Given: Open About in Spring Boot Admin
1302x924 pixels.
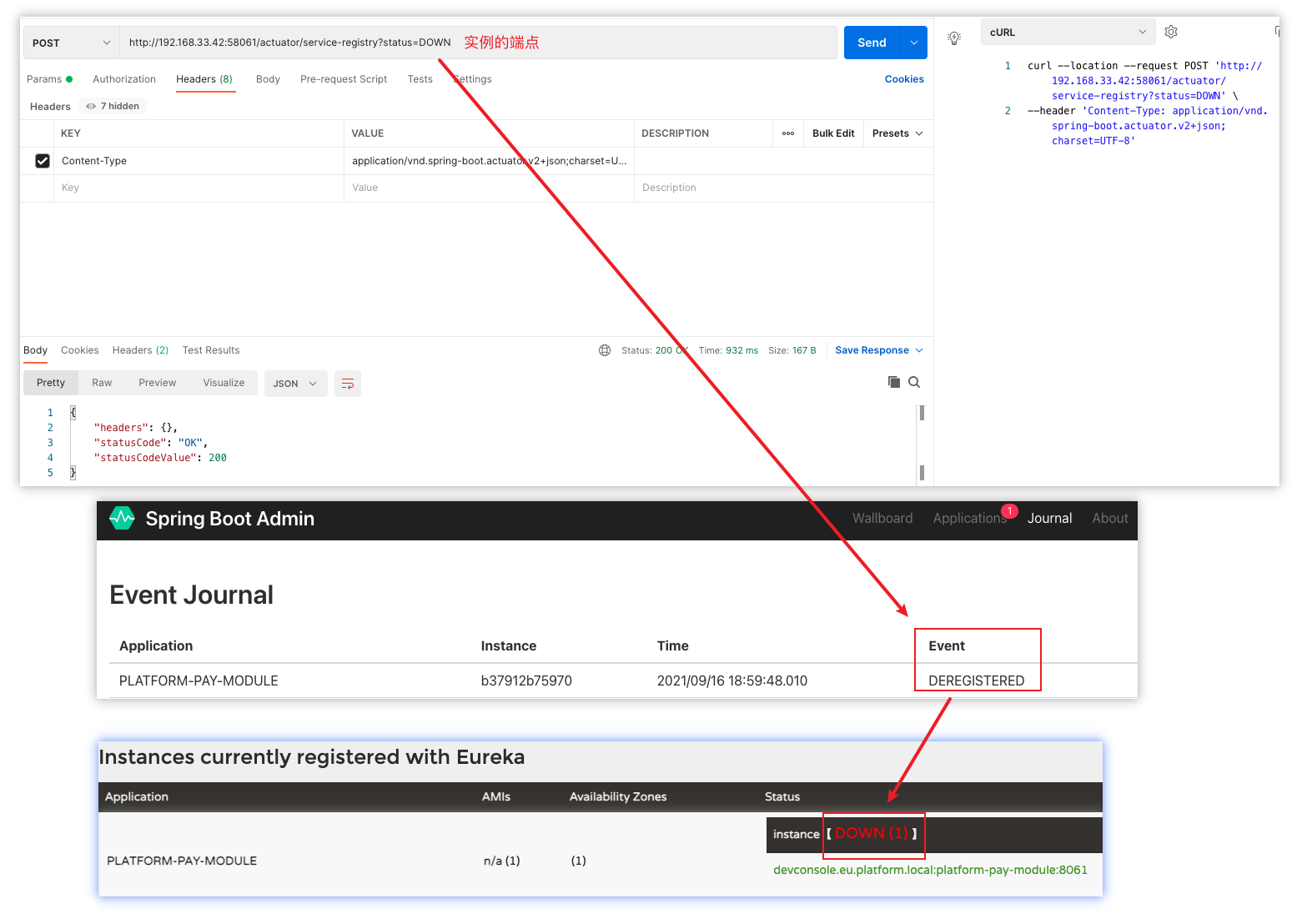Looking at the screenshot, I should tap(1110, 518).
